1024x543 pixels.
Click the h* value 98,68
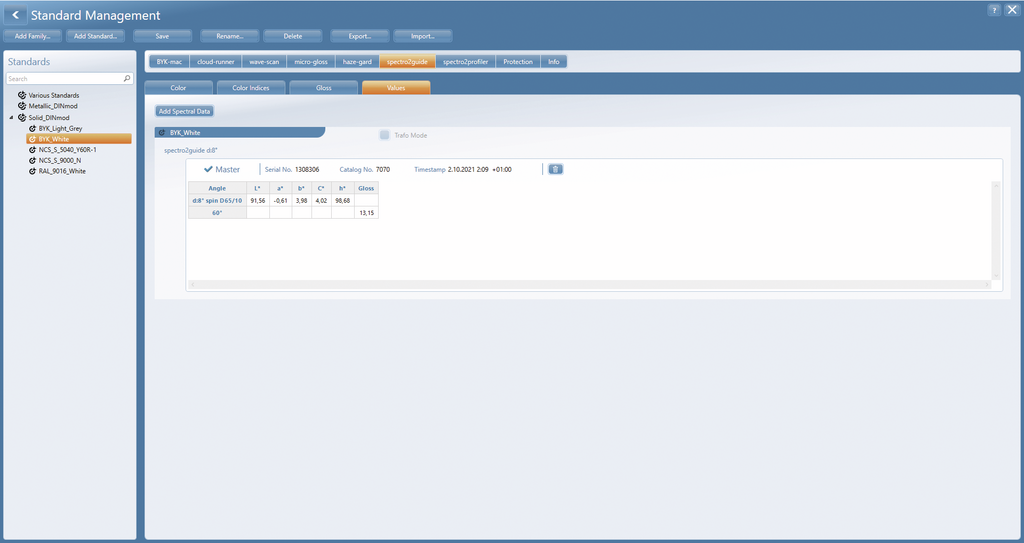(x=343, y=201)
